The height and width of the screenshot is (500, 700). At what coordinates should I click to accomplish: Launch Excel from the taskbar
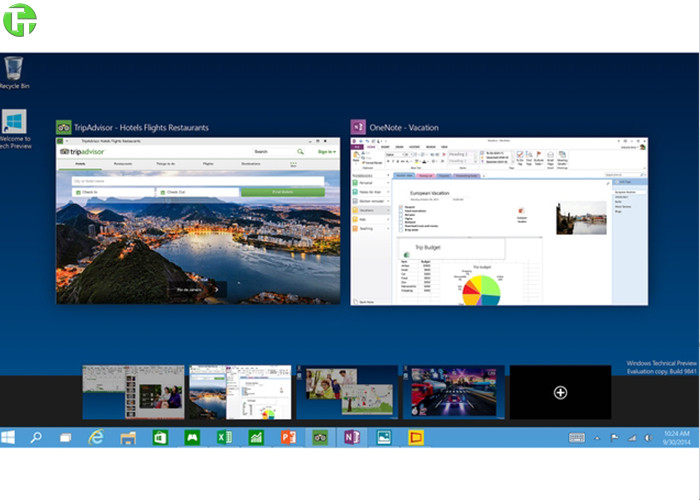[224, 437]
